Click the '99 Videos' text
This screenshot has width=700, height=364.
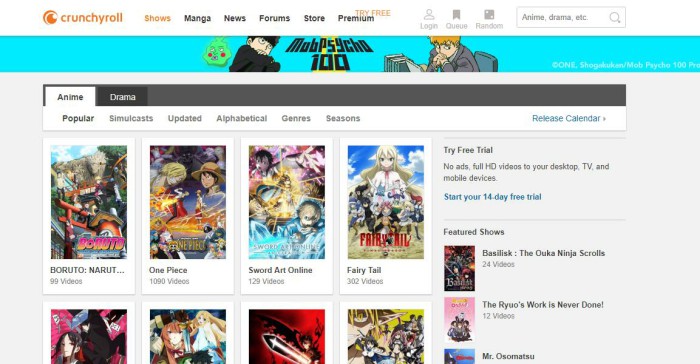(66, 281)
